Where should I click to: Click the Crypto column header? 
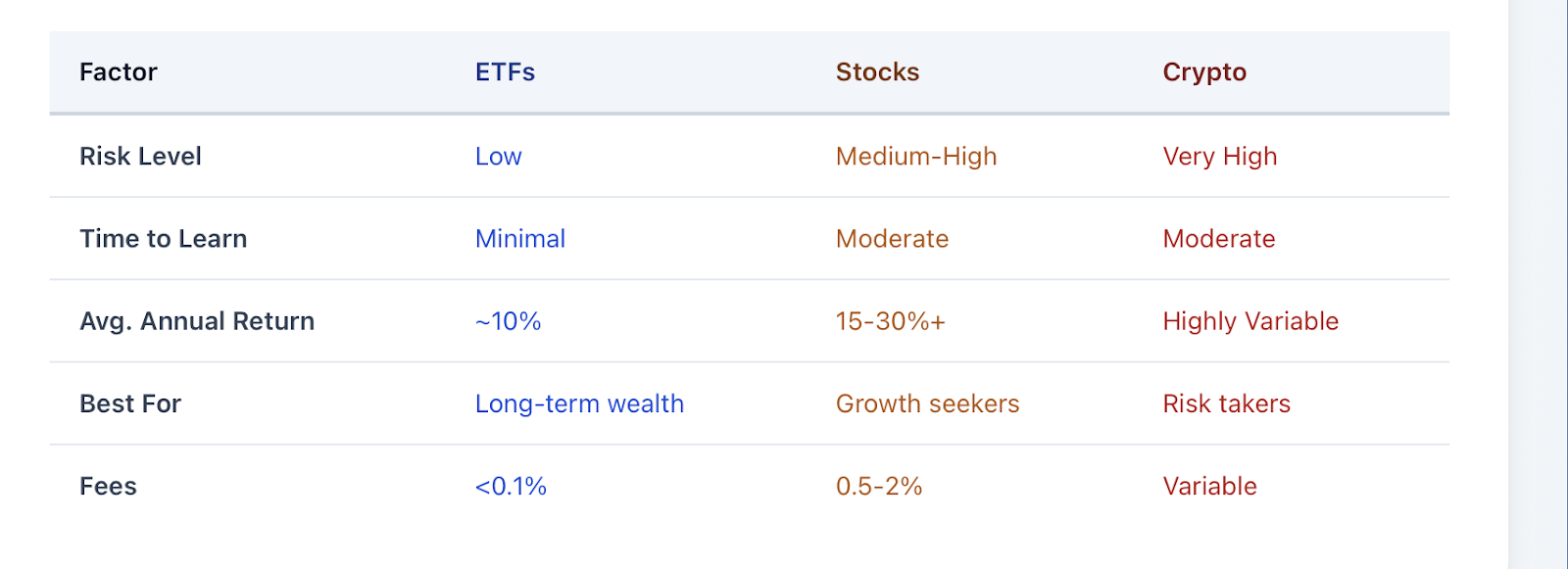pyautogui.click(x=1204, y=73)
